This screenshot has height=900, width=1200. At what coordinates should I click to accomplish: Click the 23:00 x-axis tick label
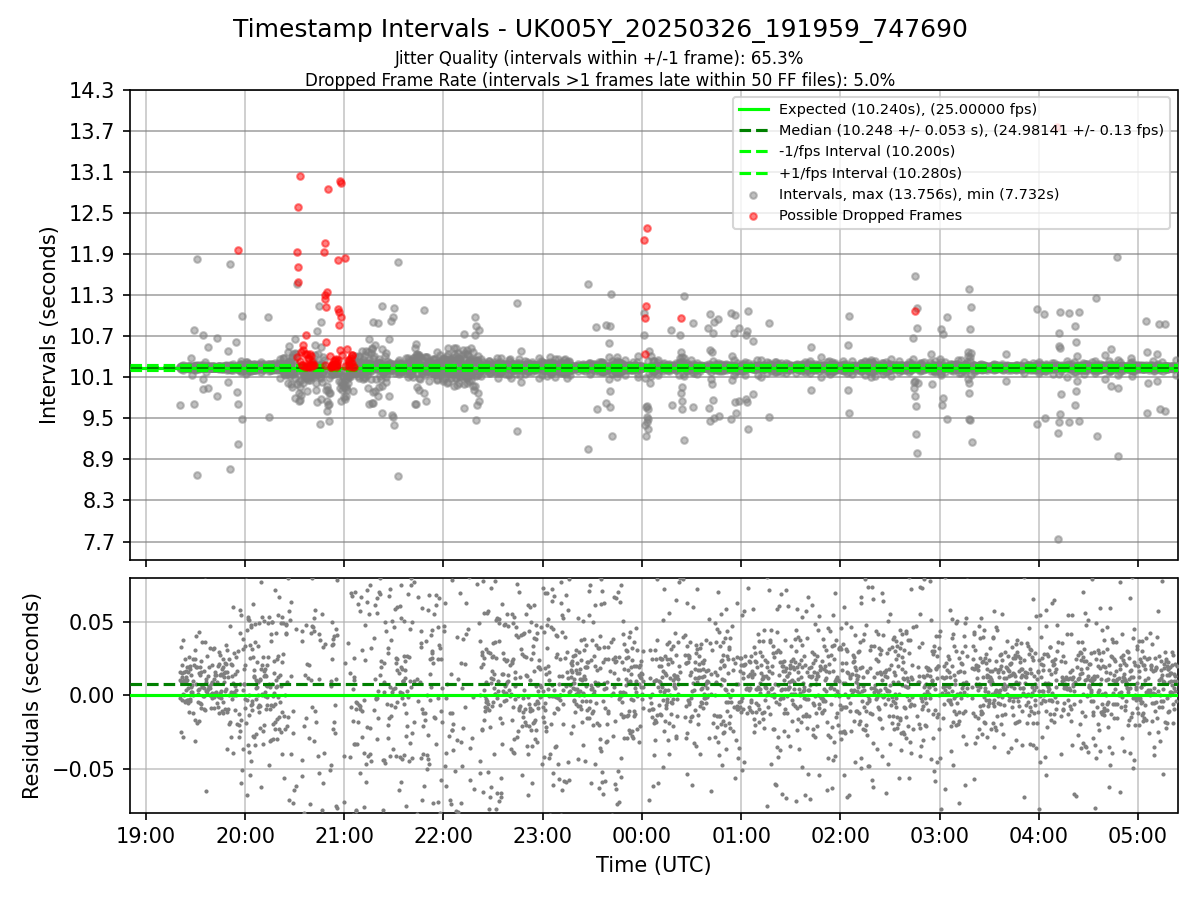(543, 834)
